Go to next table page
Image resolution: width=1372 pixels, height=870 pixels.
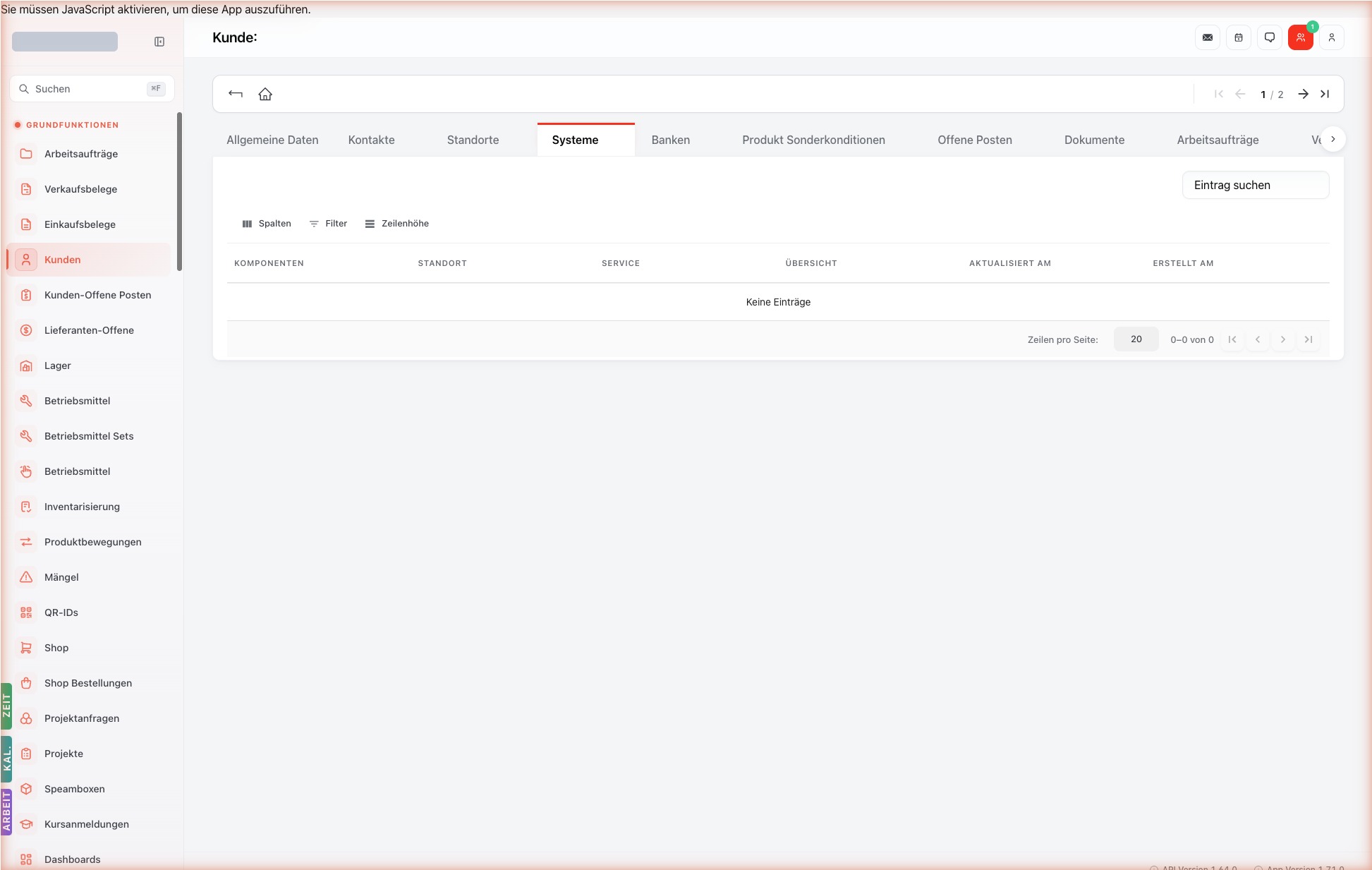pyautogui.click(x=1283, y=339)
